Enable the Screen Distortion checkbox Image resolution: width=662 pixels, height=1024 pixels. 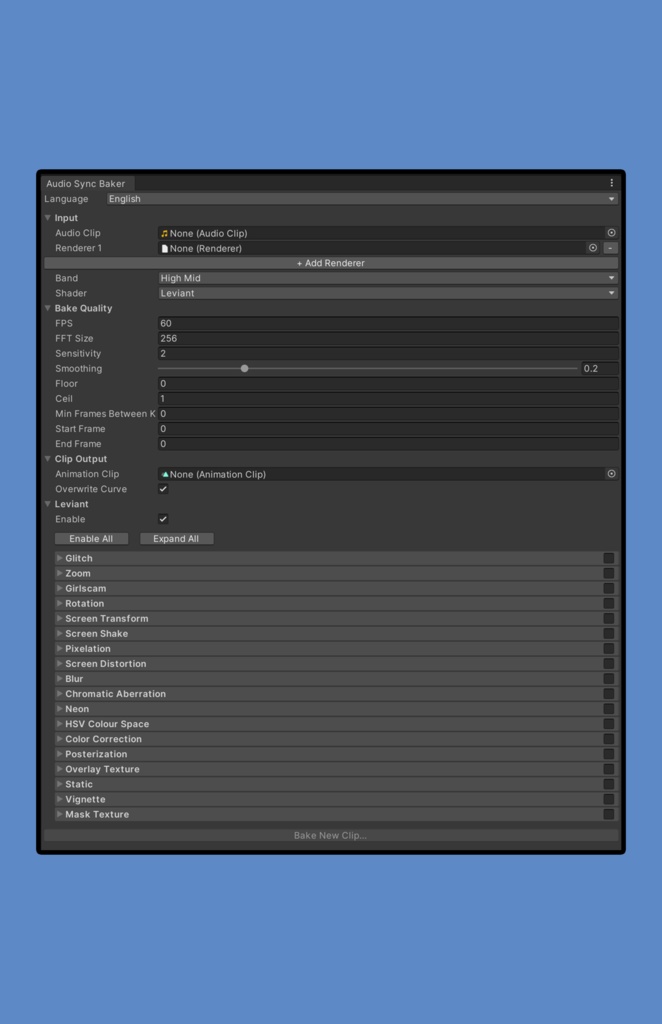(608, 664)
